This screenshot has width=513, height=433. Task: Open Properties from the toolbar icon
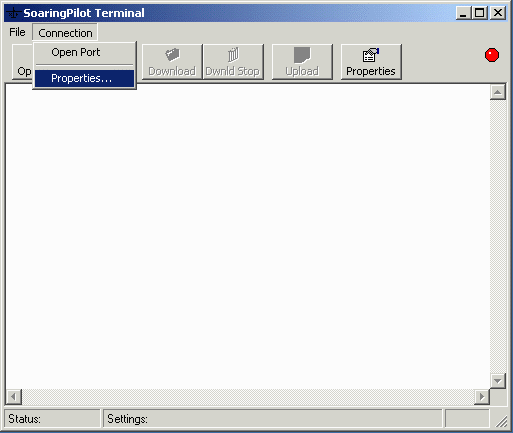(371, 62)
